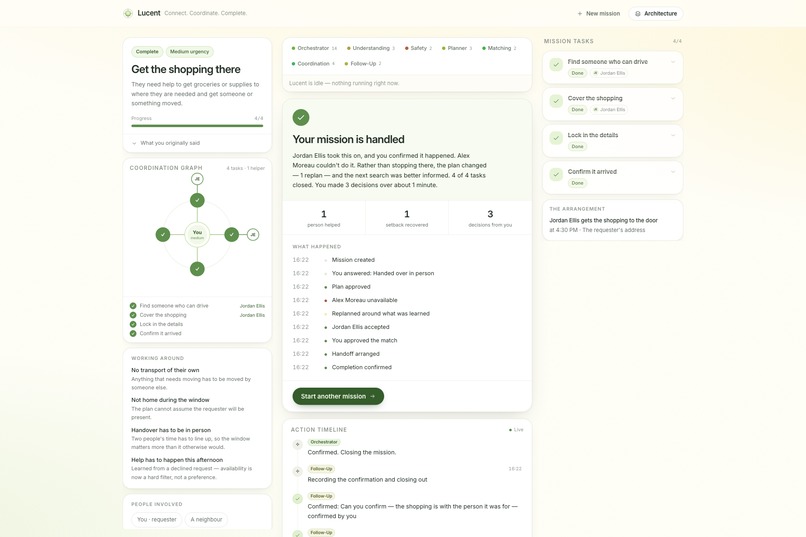Click The Arrangement summary card

[x=612, y=220]
